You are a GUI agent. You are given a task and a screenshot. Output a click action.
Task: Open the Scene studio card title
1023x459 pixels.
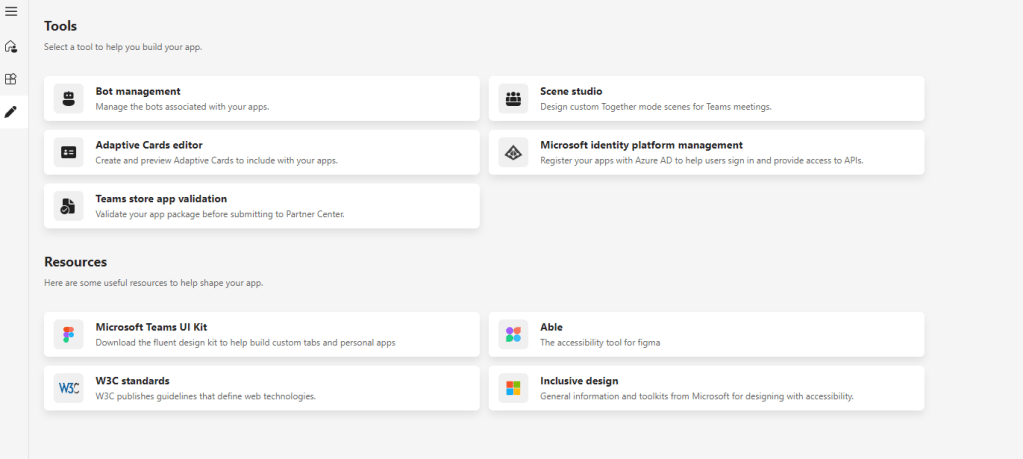tap(571, 91)
